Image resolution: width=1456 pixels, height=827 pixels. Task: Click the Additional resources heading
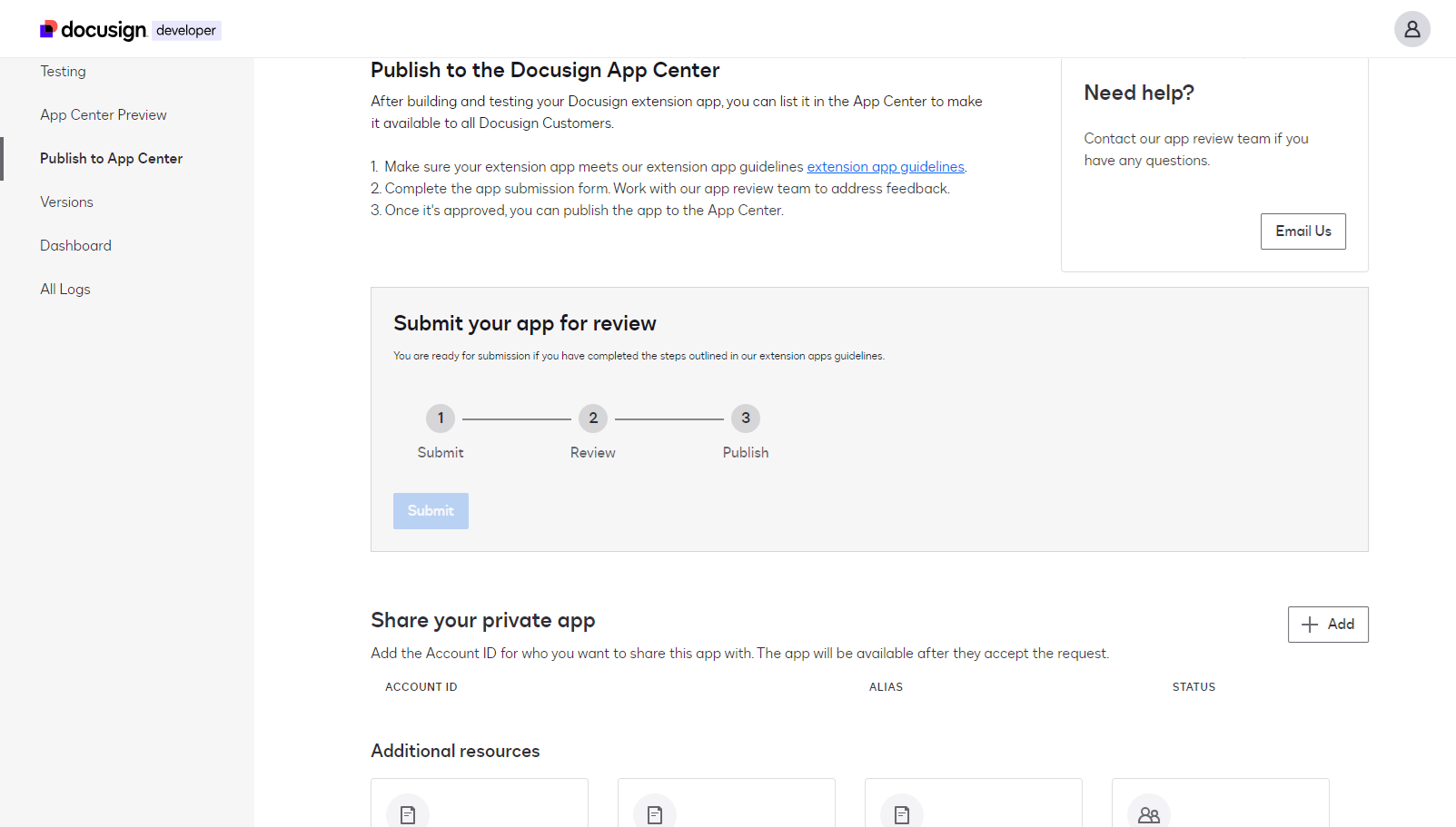(455, 751)
